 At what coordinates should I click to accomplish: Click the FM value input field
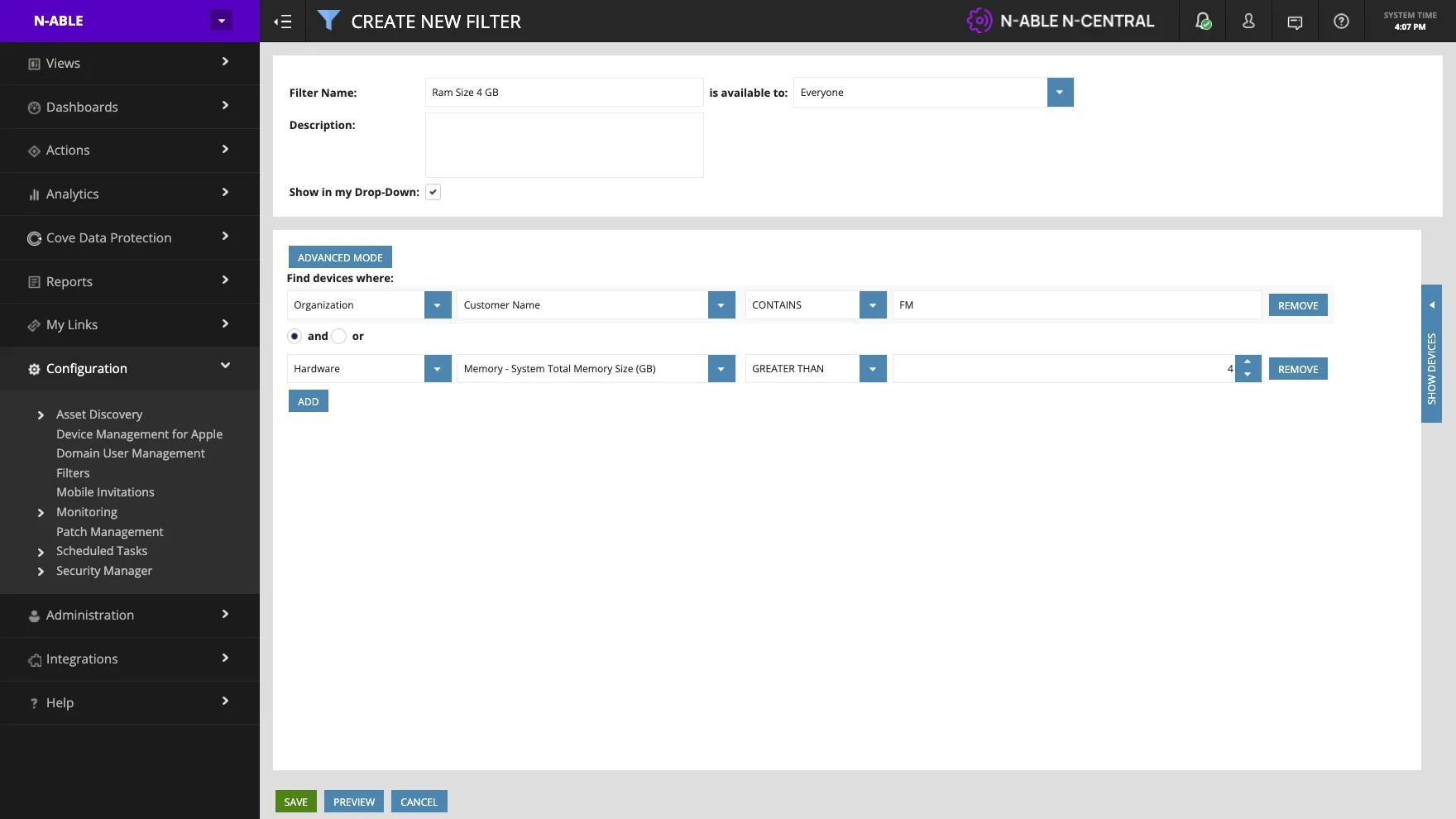coord(1077,305)
